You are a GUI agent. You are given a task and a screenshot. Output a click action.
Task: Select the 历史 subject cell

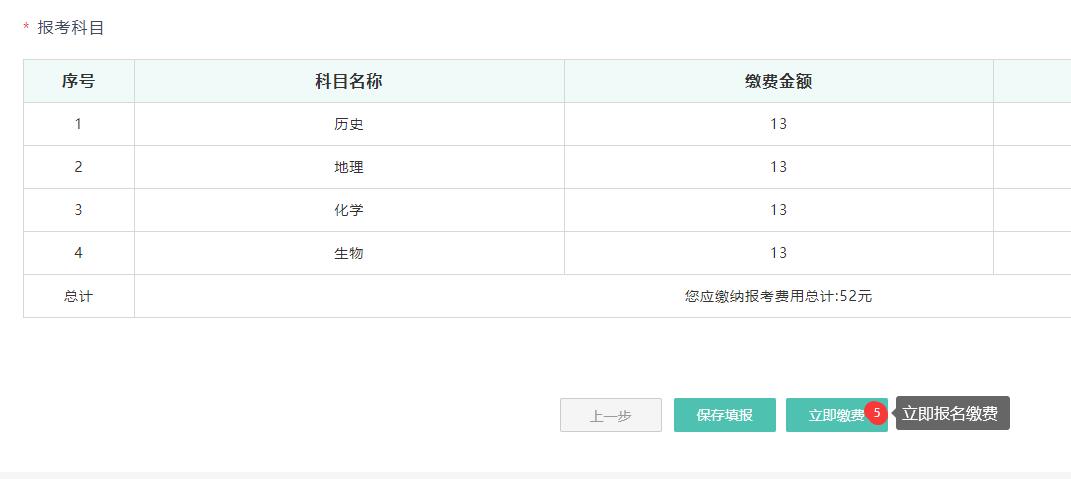[x=349, y=124]
